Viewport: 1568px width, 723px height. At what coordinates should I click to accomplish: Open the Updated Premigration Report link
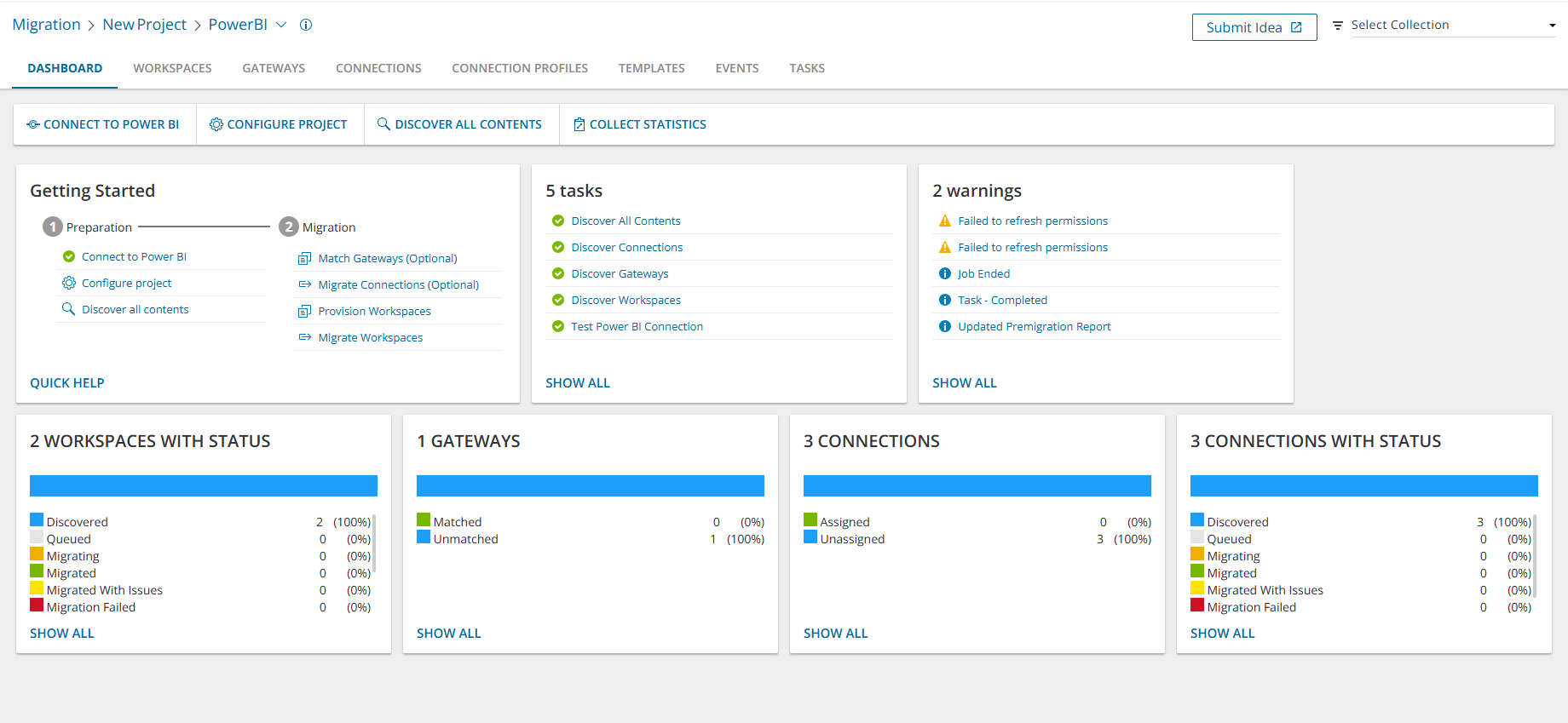pos(1035,326)
